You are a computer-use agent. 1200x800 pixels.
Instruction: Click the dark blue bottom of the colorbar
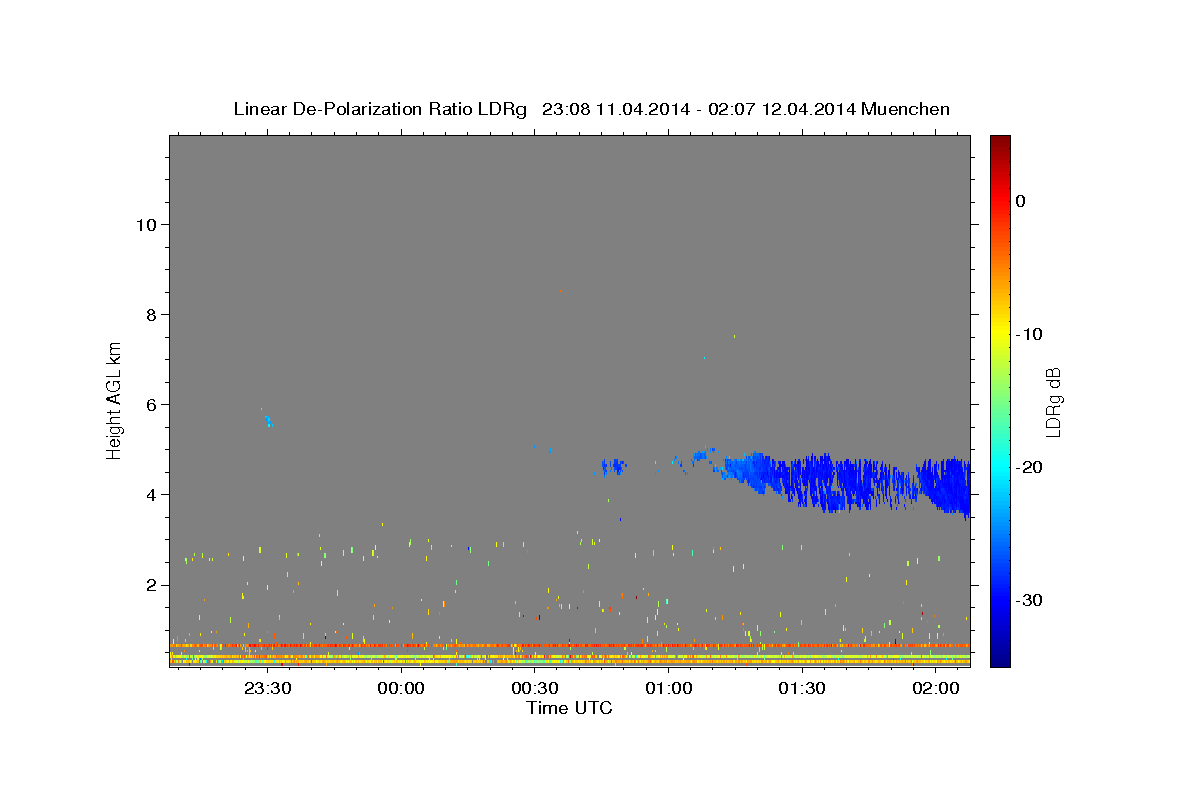pyautogui.click(x=1000, y=658)
